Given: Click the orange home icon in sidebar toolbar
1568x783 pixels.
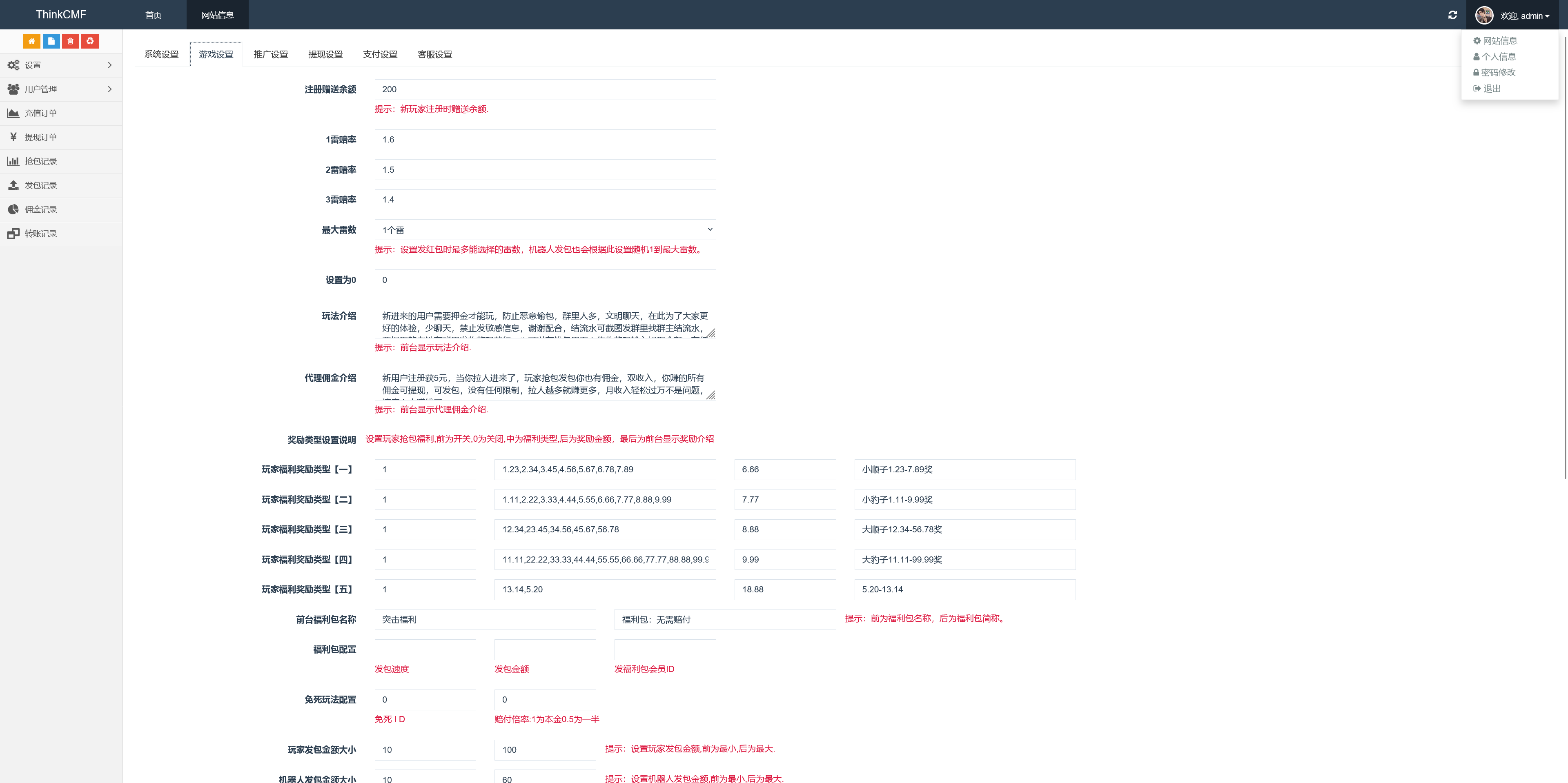Looking at the screenshot, I should click(x=32, y=41).
